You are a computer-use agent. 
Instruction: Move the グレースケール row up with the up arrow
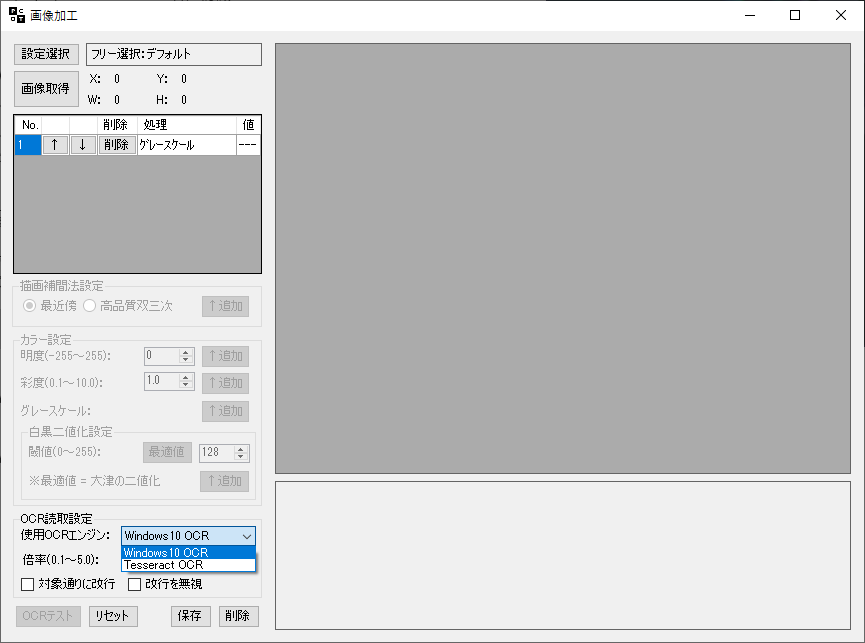55,145
